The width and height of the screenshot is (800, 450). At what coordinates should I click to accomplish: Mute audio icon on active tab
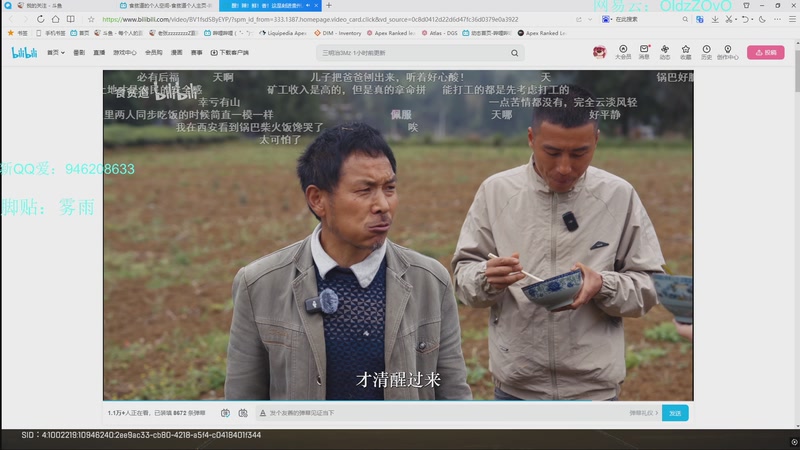tap(308, 5)
